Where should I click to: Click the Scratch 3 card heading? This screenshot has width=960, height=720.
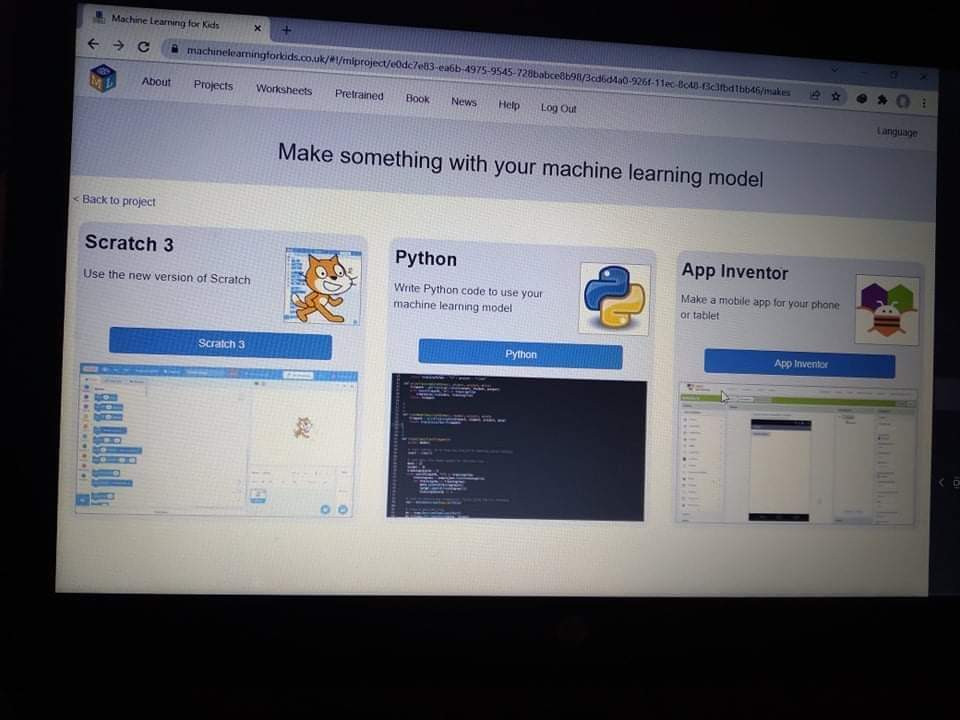(129, 243)
